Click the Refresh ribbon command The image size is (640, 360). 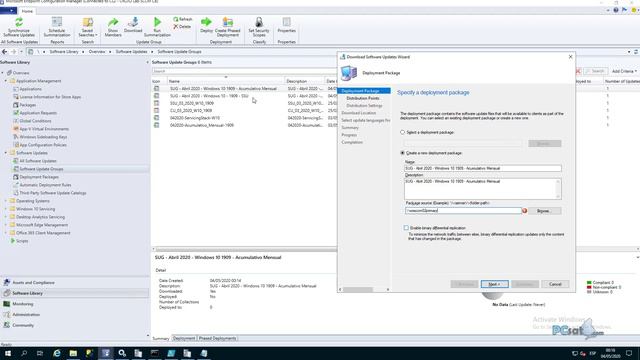(182, 19)
